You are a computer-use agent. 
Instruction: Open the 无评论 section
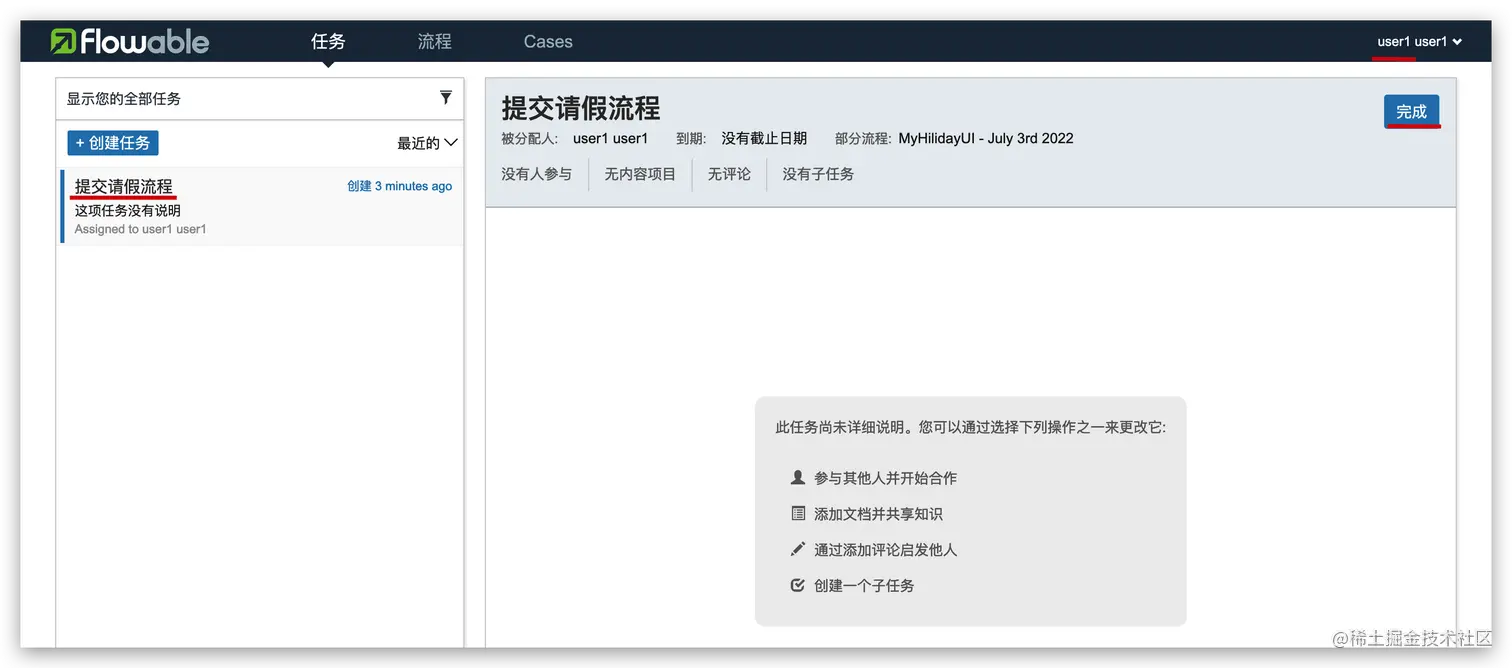point(729,174)
